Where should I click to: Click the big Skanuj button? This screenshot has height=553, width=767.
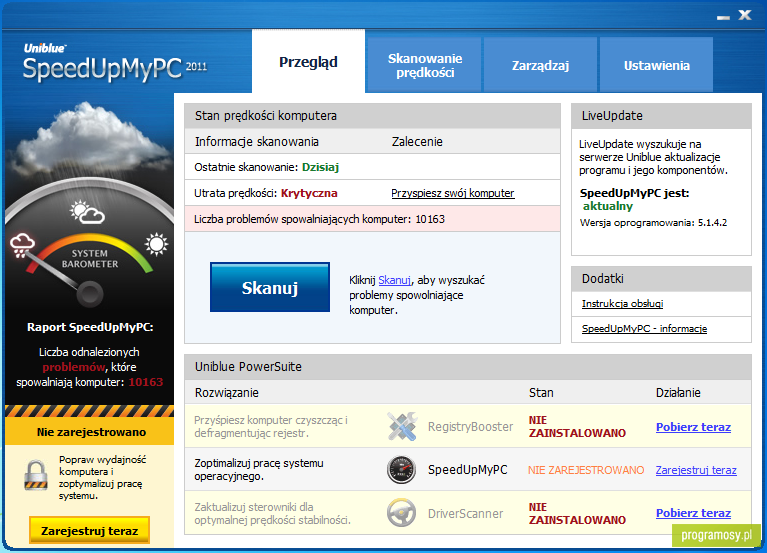pos(270,287)
